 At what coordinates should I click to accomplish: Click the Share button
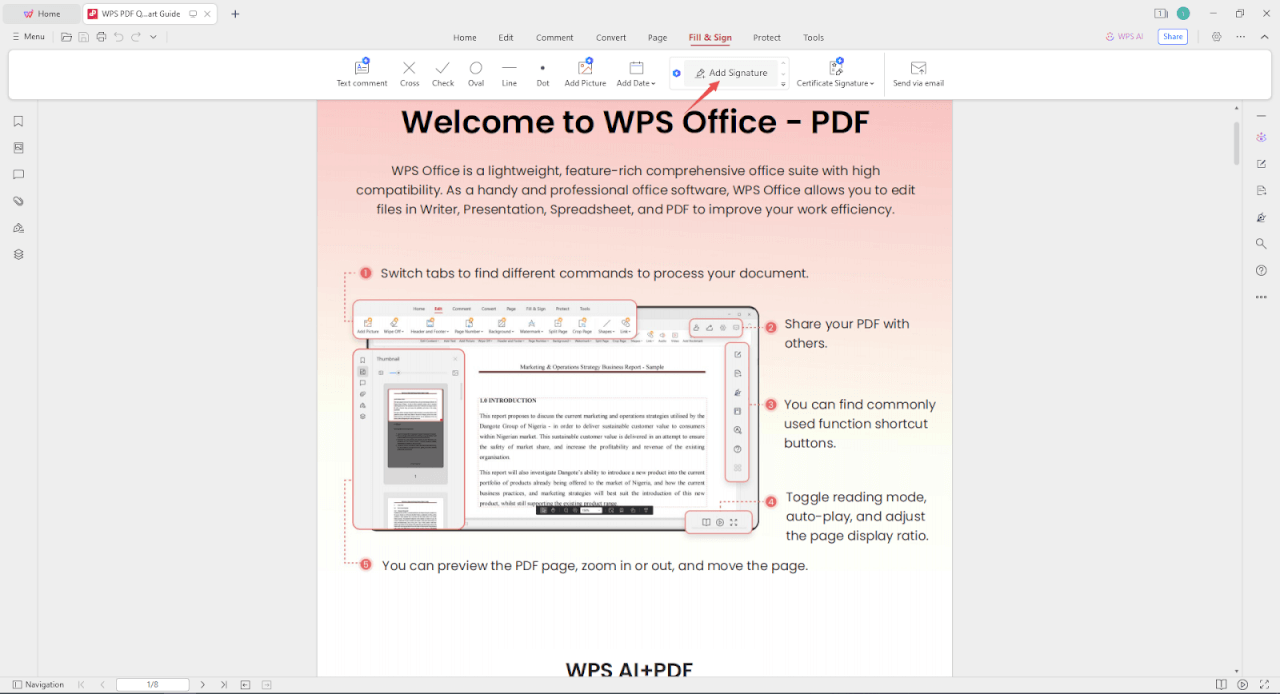1173,37
